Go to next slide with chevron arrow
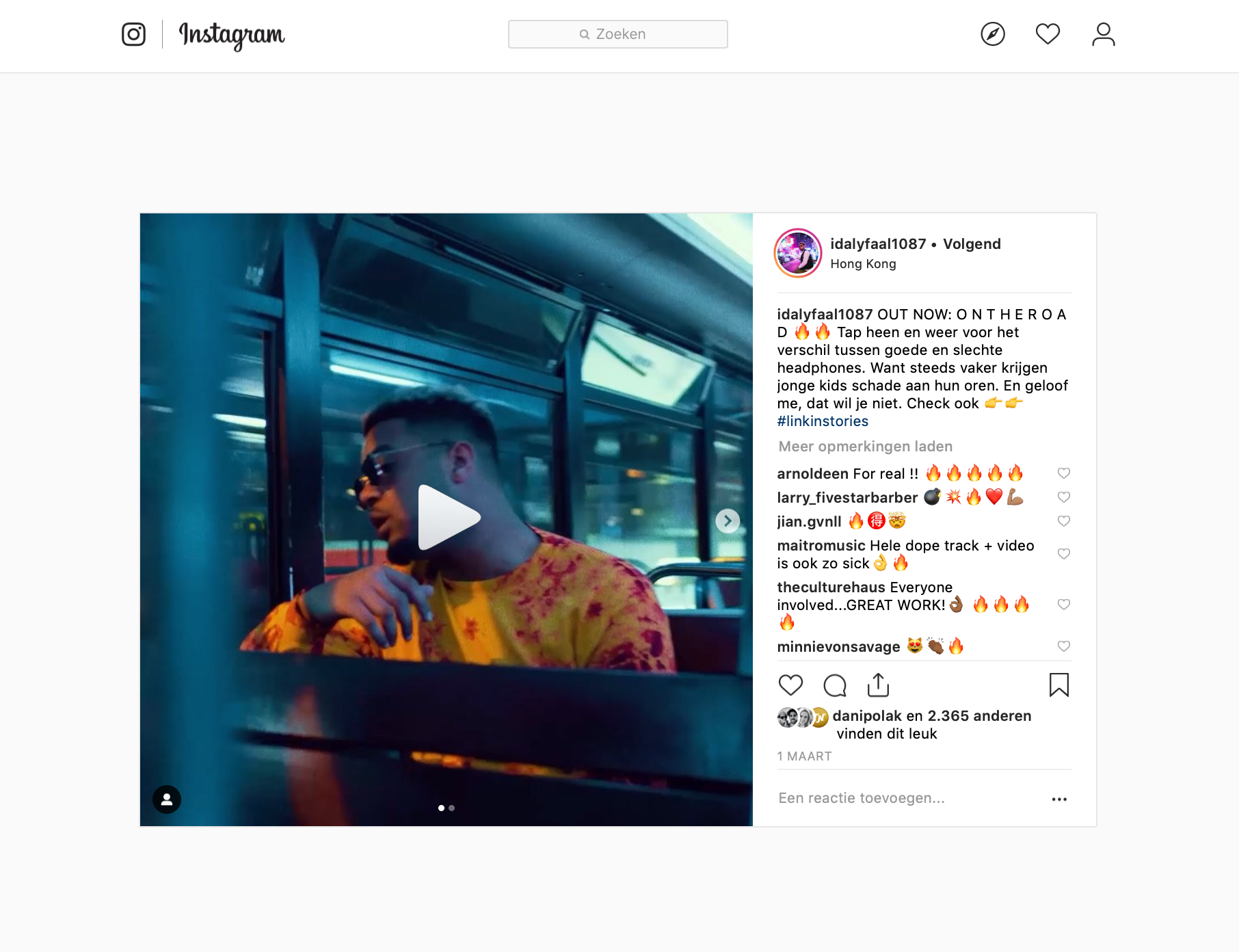 [728, 521]
